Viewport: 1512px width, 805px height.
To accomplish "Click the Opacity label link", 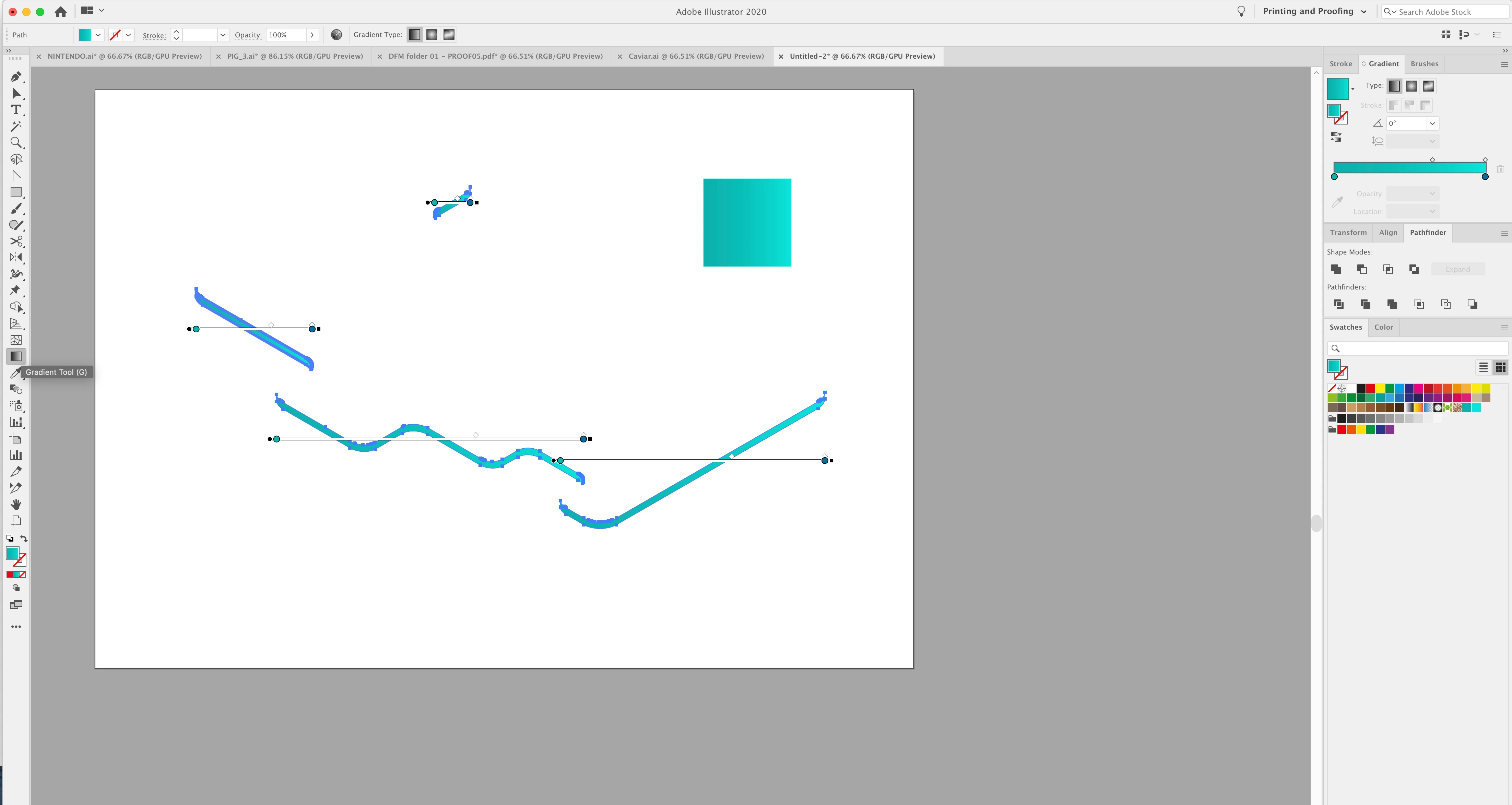I will 248,35.
